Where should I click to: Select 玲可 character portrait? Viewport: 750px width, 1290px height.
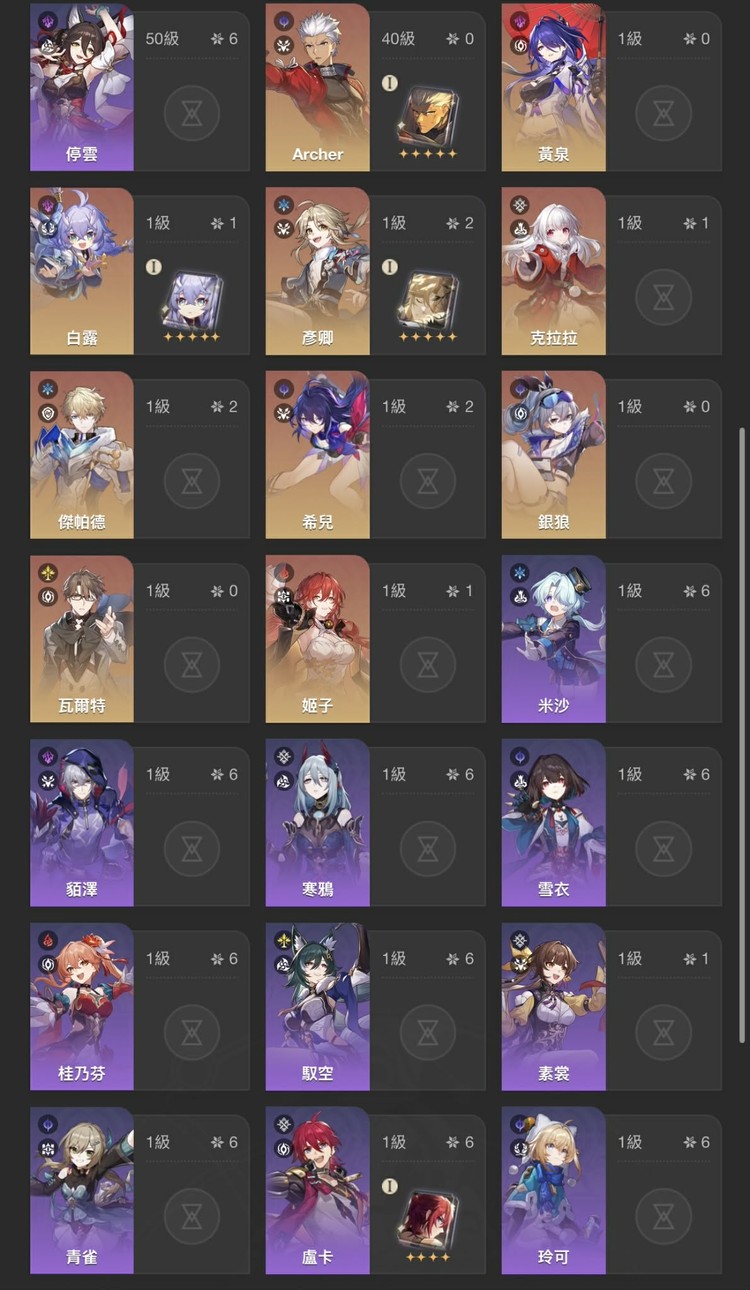pos(553,1190)
